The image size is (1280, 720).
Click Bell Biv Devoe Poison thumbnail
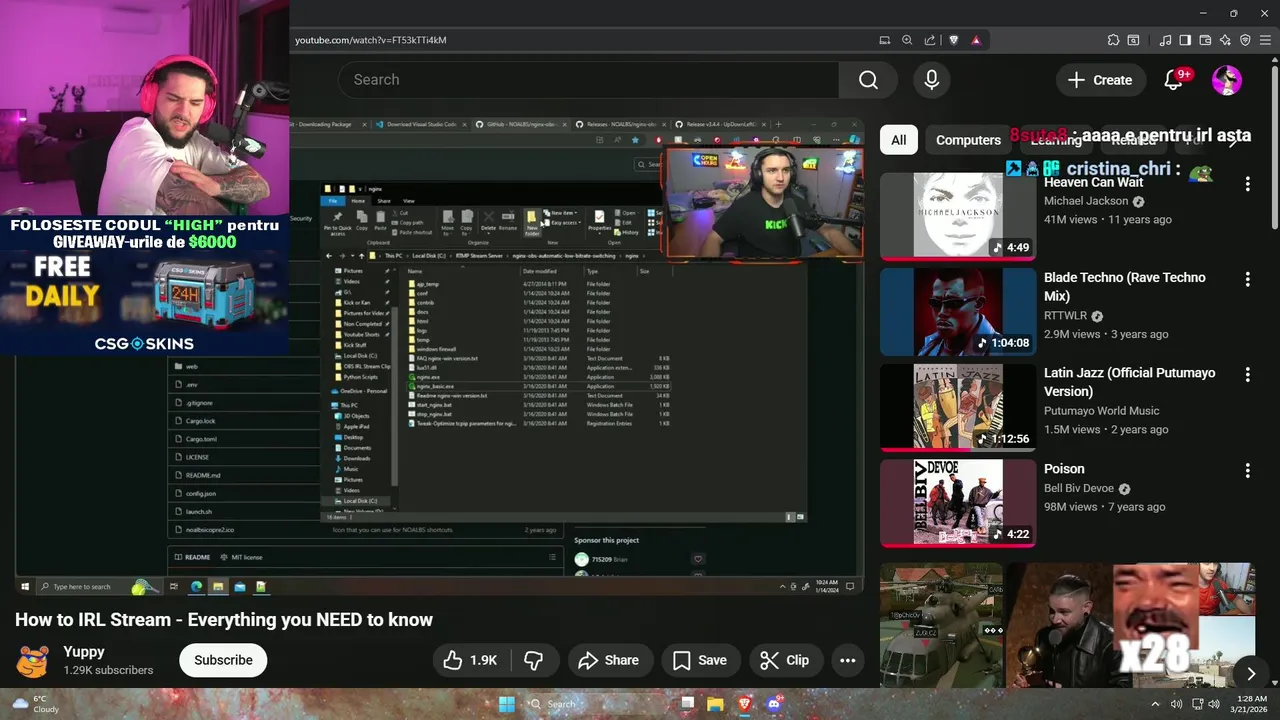pyautogui.click(x=958, y=502)
